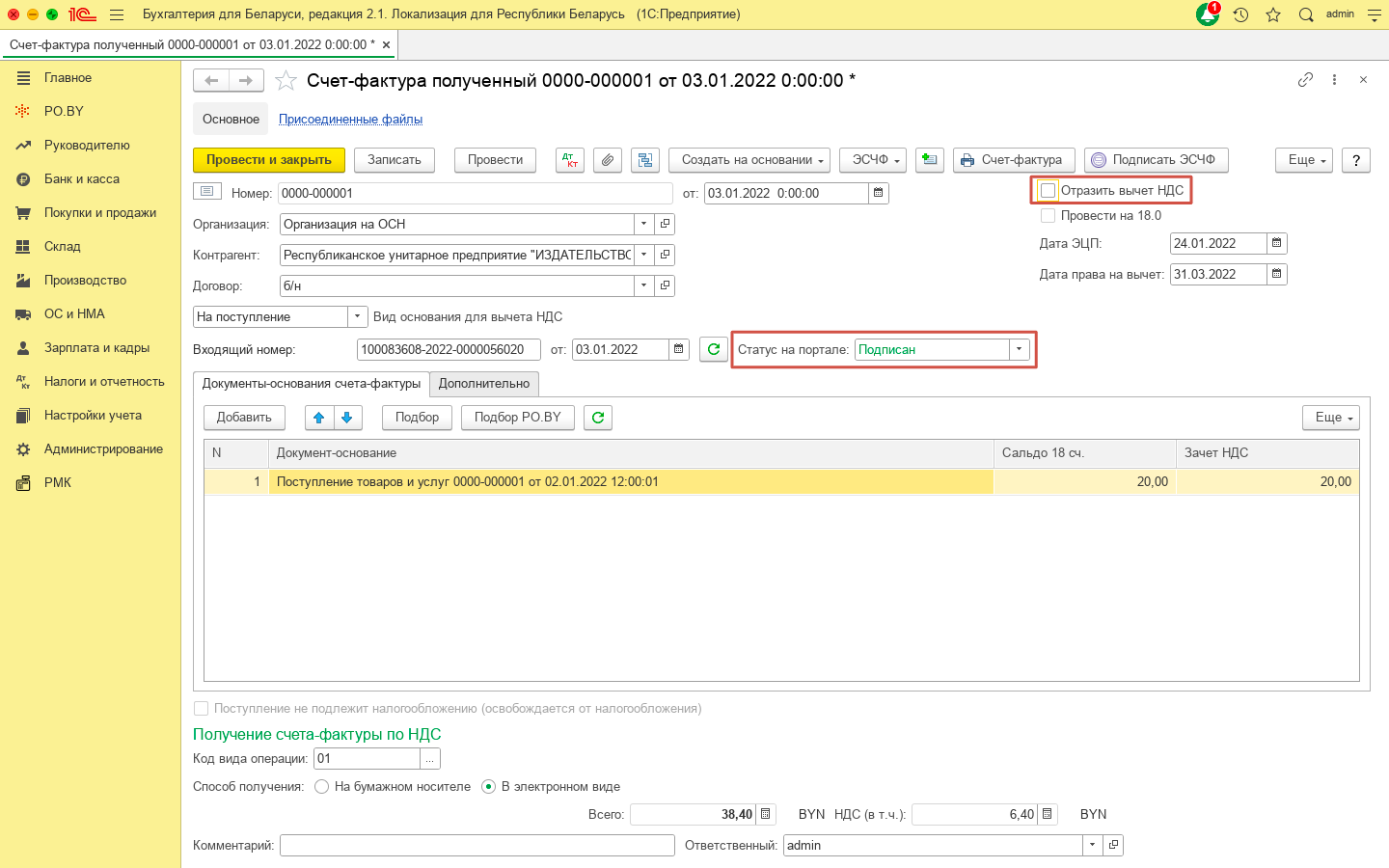Copy link to document icon
The image size is (1389, 868).
[x=1305, y=80]
